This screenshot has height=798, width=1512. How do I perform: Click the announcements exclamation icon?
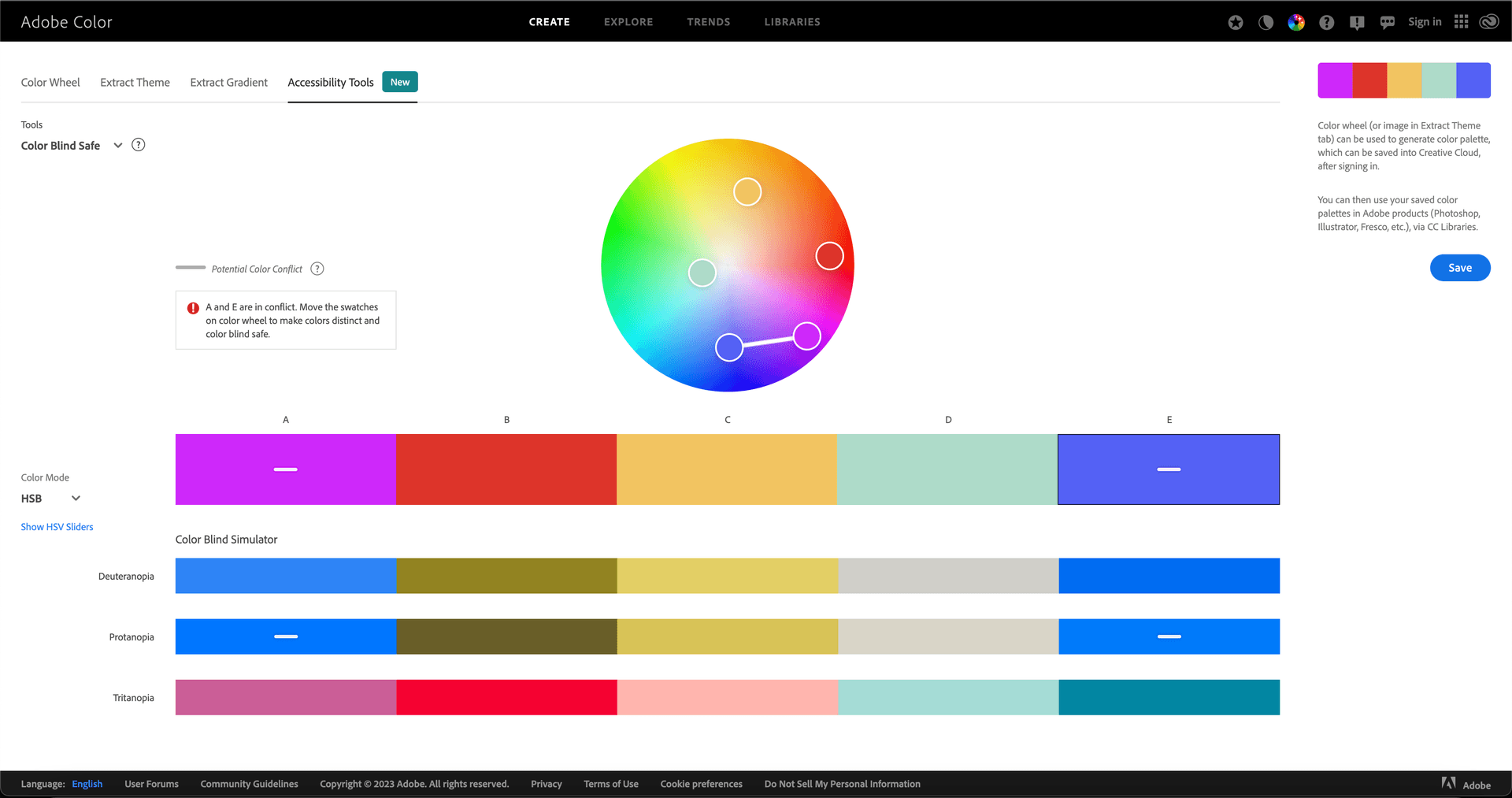[x=1356, y=22]
